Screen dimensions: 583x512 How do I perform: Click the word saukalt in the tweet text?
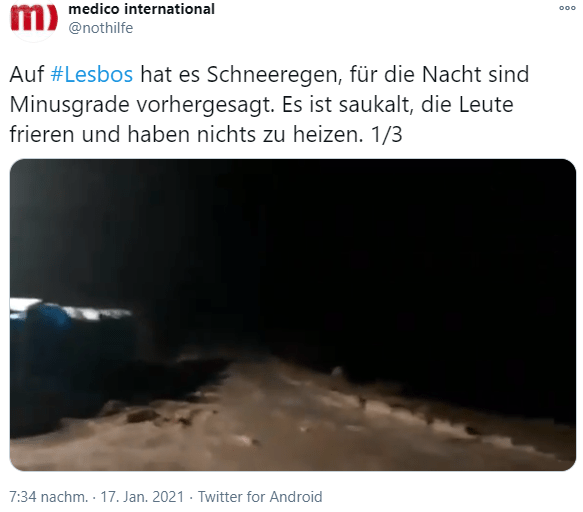tap(376, 105)
